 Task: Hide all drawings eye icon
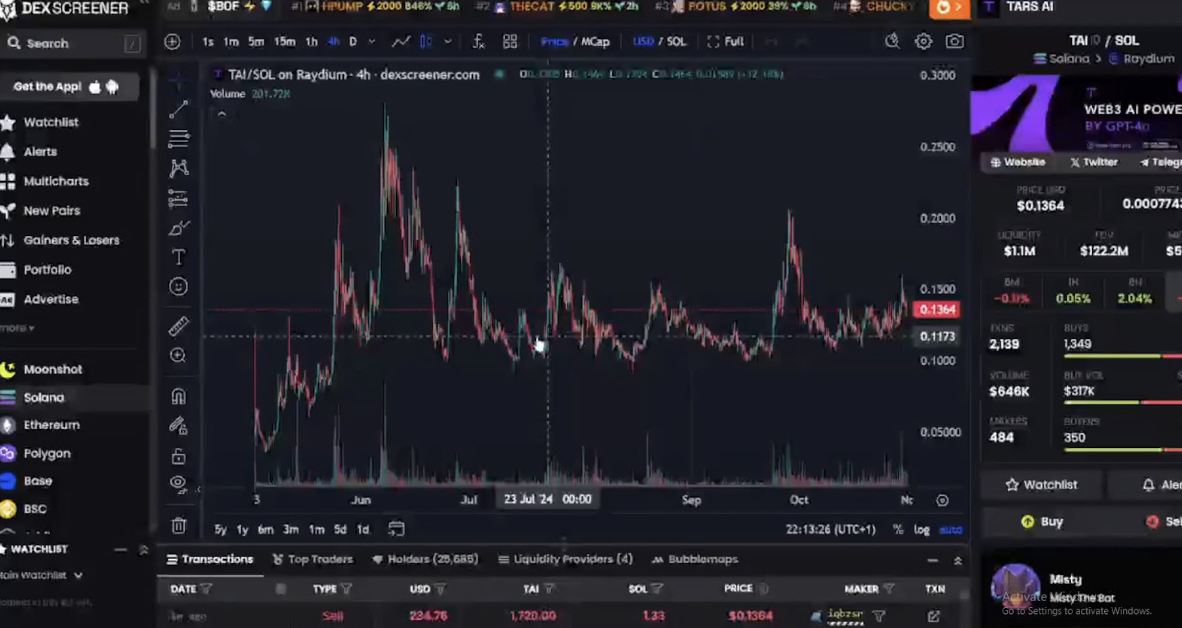coord(178,483)
